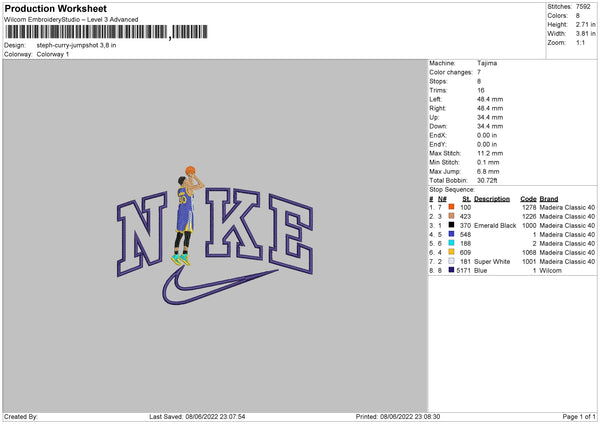This screenshot has height=424, width=600.
Task: Click the Total Bobbin value 30.72ft
Action: click(487, 180)
